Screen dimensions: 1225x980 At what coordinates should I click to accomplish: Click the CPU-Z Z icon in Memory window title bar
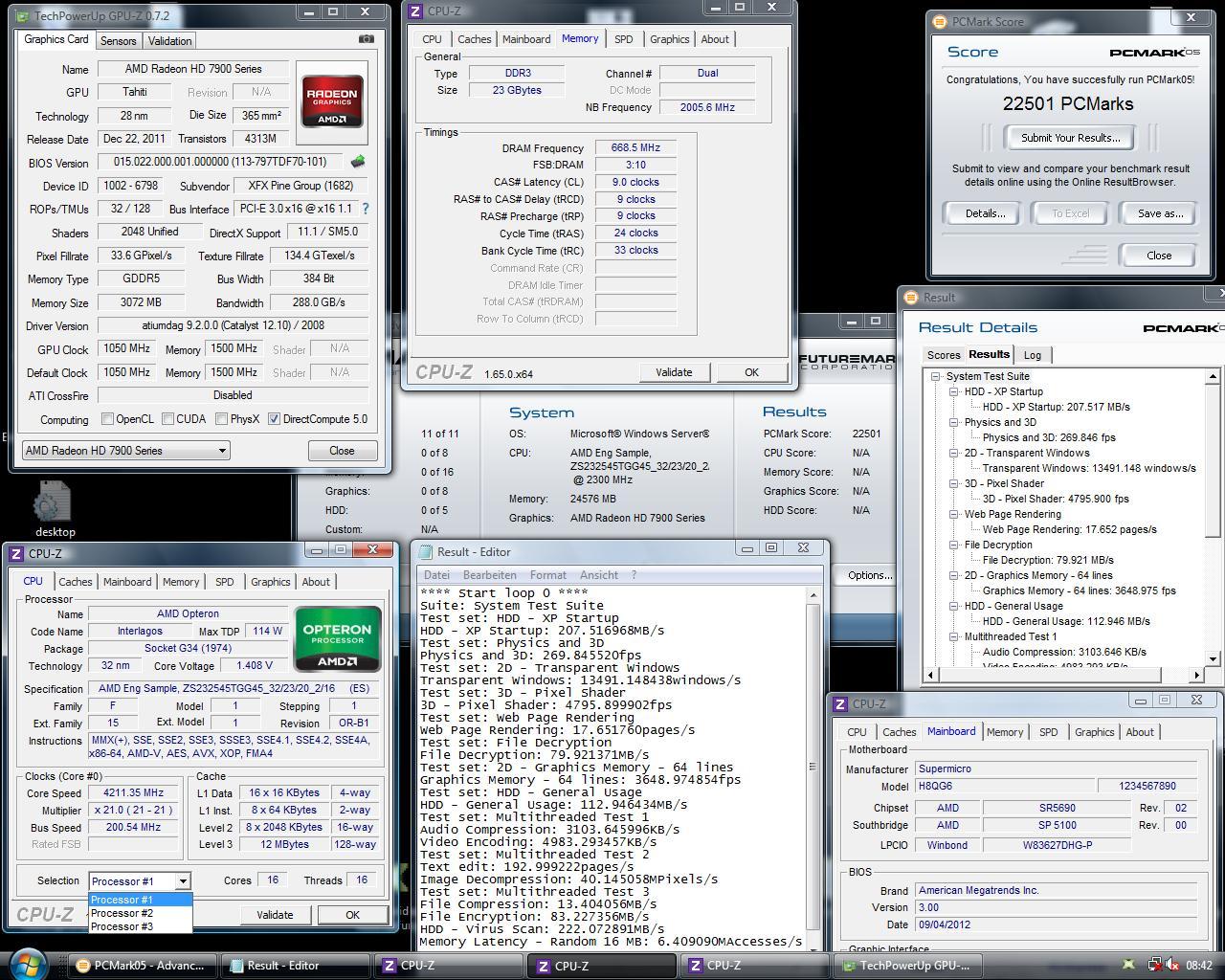click(414, 11)
